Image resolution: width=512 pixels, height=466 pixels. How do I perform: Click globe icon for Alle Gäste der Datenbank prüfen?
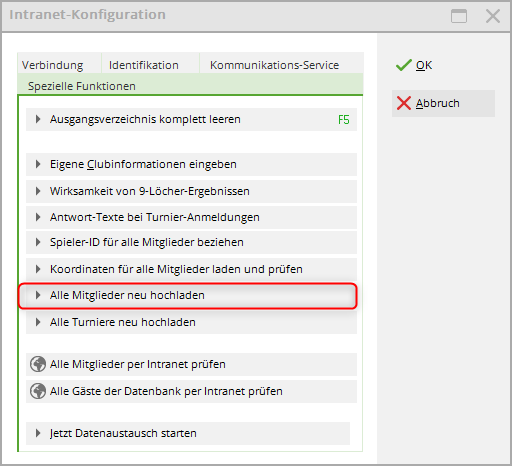coord(38,391)
